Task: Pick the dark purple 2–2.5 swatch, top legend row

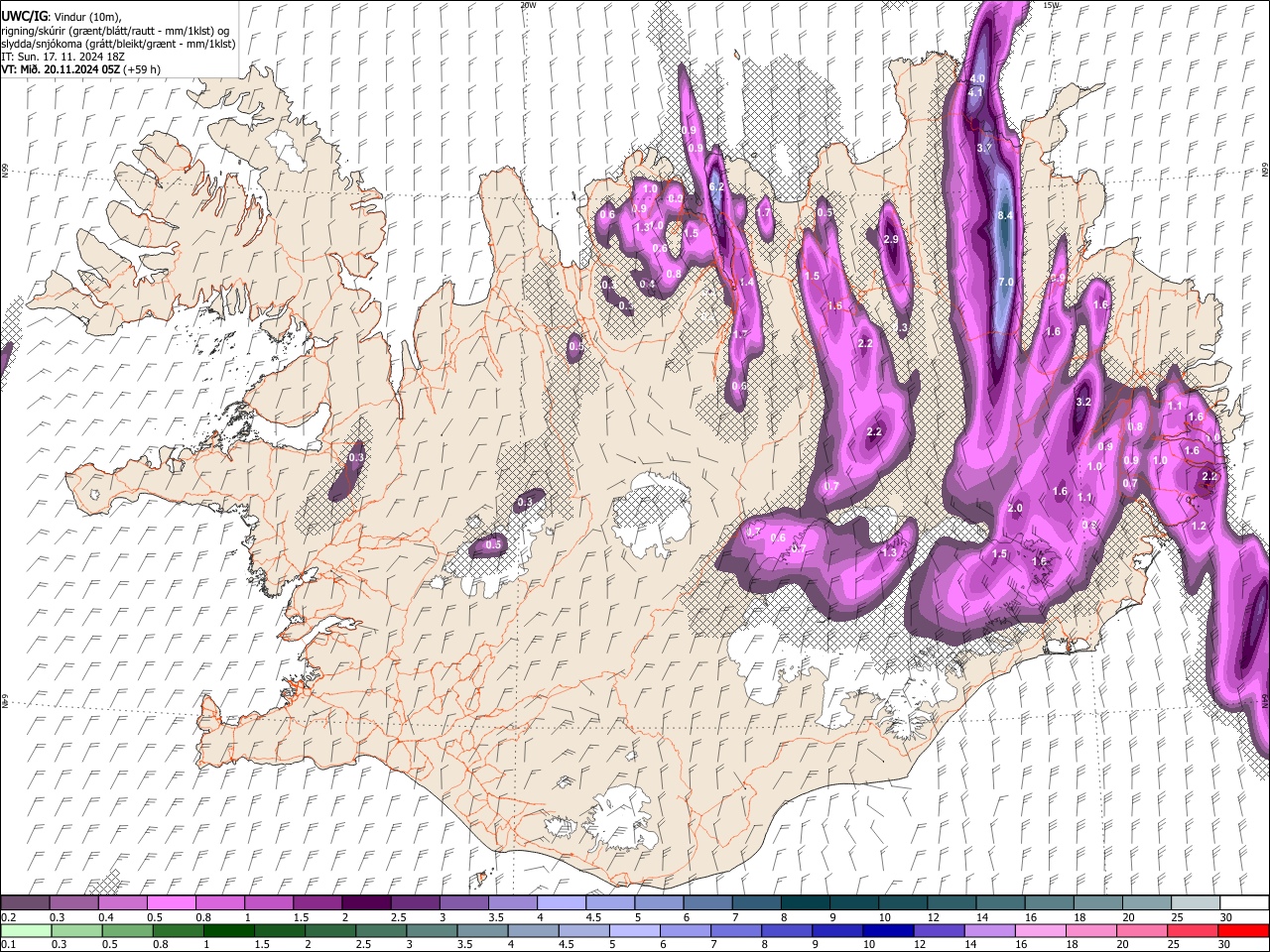Action: click(365, 902)
